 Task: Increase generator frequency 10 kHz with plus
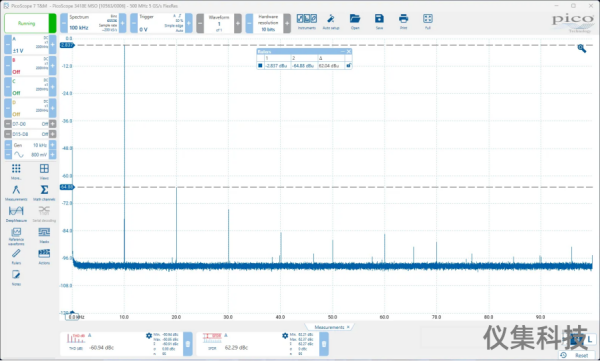tap(52, 145)
